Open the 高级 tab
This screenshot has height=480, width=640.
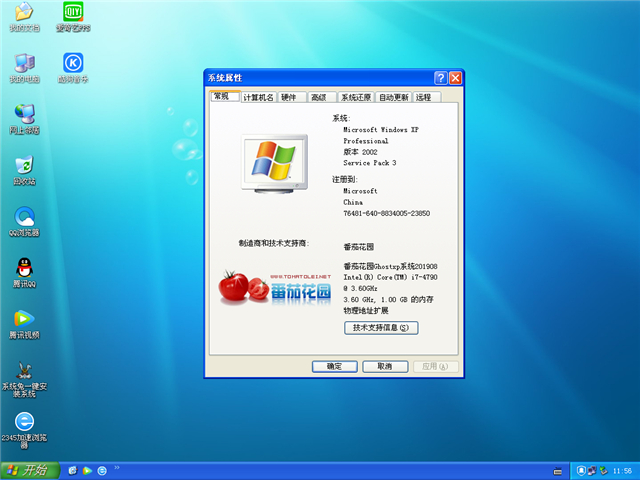(x=321, y=97)
